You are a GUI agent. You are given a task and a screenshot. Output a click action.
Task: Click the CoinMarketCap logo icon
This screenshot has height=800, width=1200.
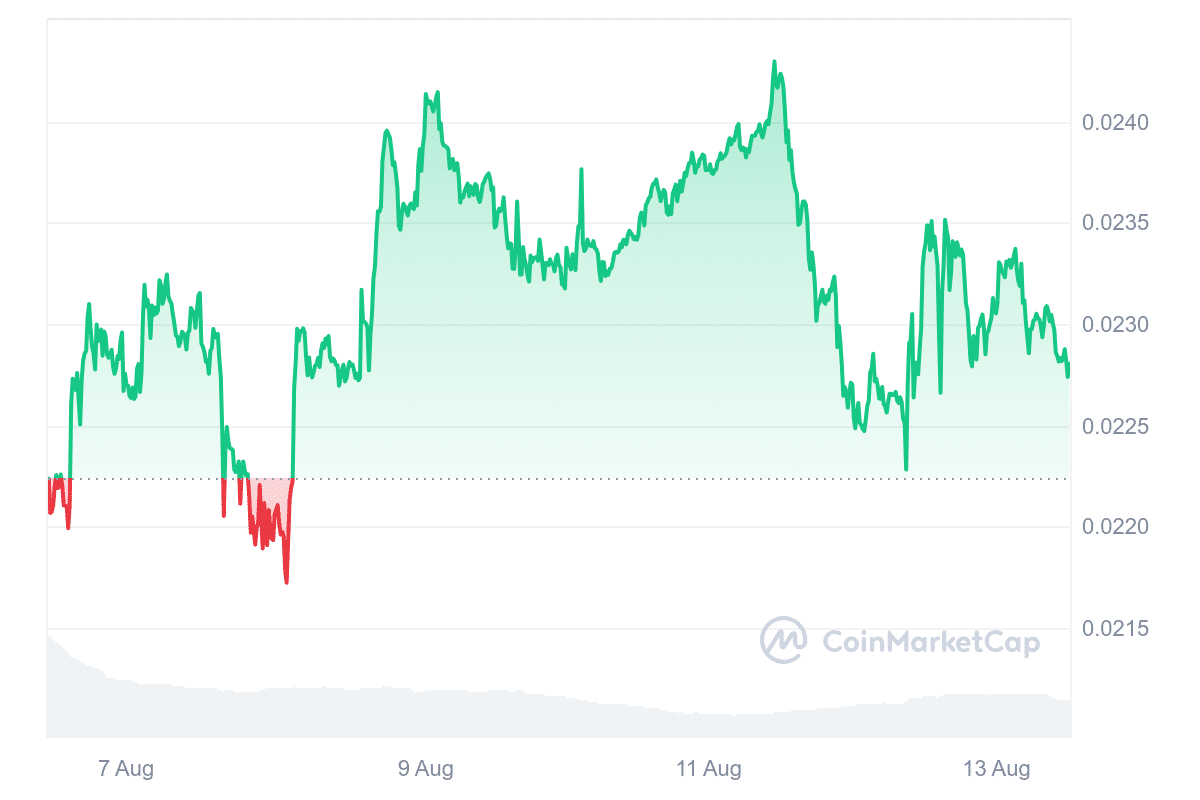783,640
